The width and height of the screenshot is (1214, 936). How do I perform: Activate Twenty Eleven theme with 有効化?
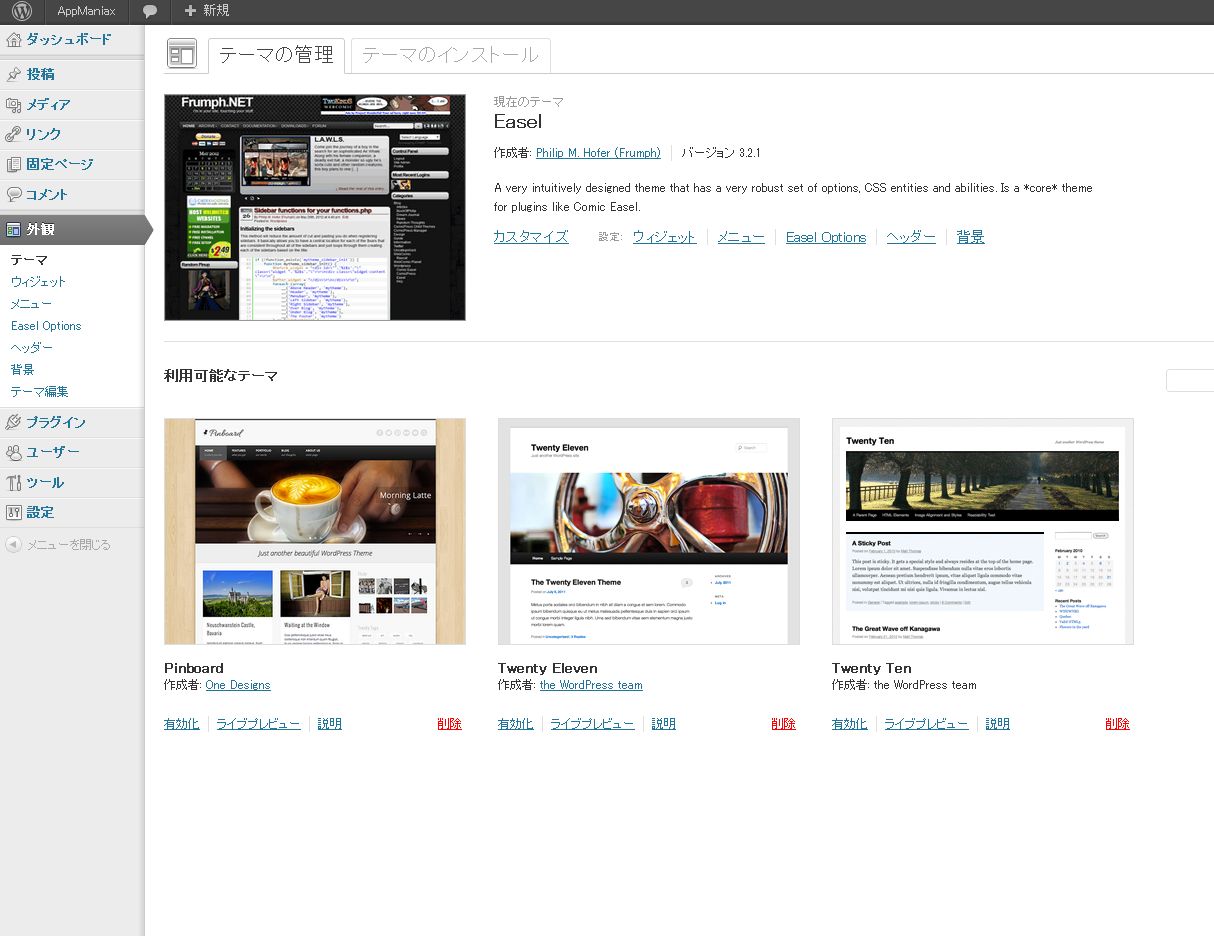tap(515, 724)
